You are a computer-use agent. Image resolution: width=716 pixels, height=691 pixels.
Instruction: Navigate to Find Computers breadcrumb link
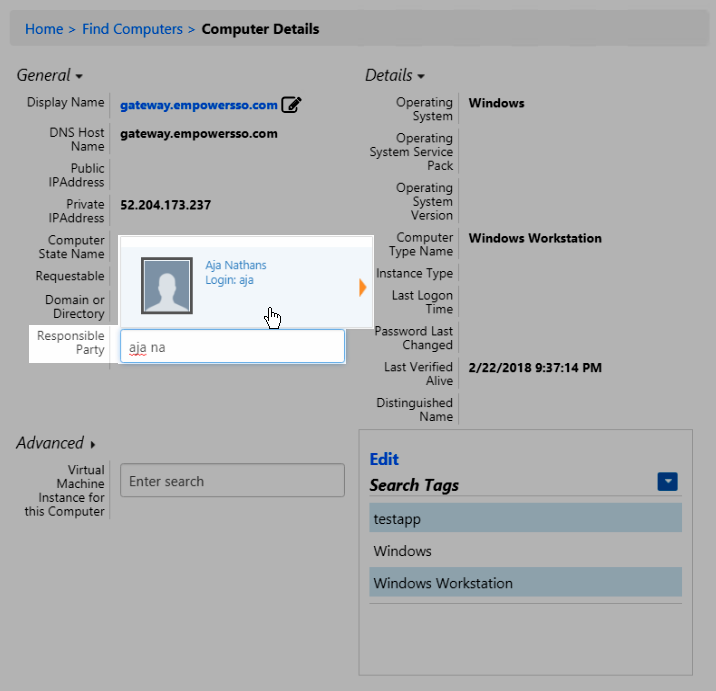(132, 29)
